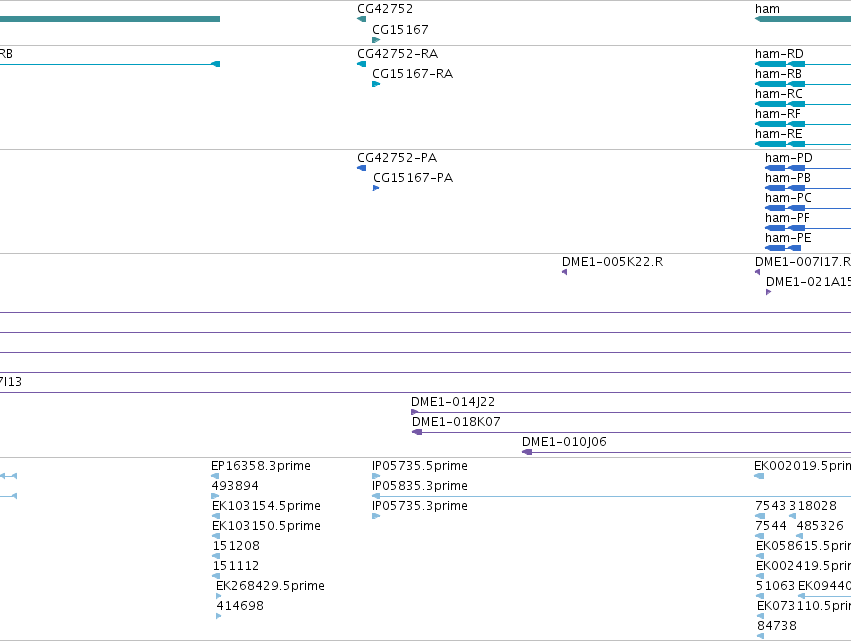
Task: Click the ham-RD transcript label
Action: point(779,54)
